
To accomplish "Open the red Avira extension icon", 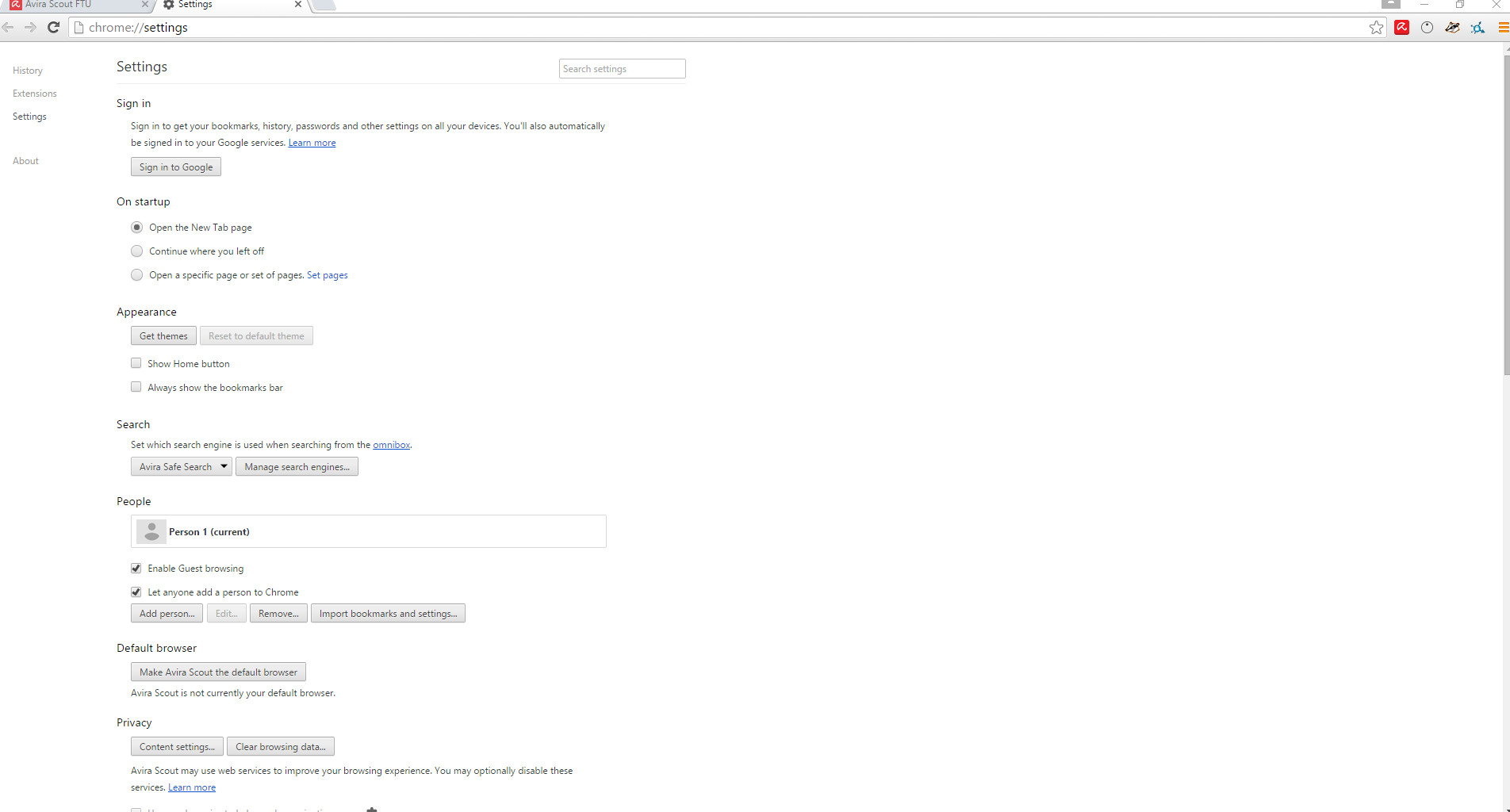I will [1401, 28].
